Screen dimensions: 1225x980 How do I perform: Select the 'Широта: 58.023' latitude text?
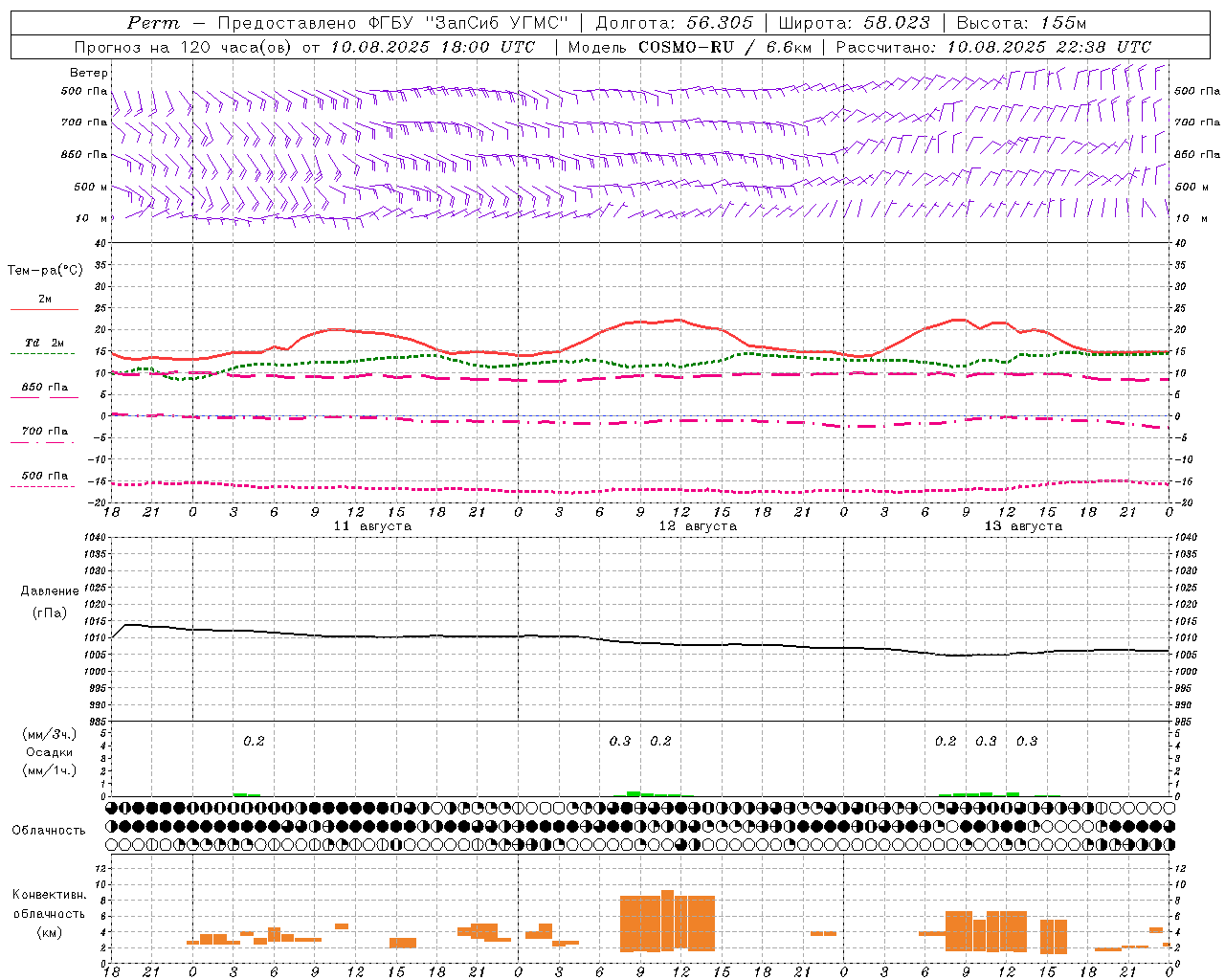coord(855,23)
